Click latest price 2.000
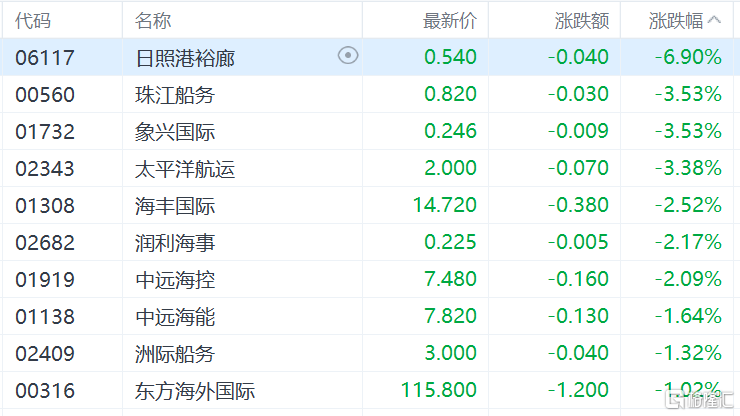The width and height of the screenshot is (740, 416). pyautogui.click(x=450, y=168)
